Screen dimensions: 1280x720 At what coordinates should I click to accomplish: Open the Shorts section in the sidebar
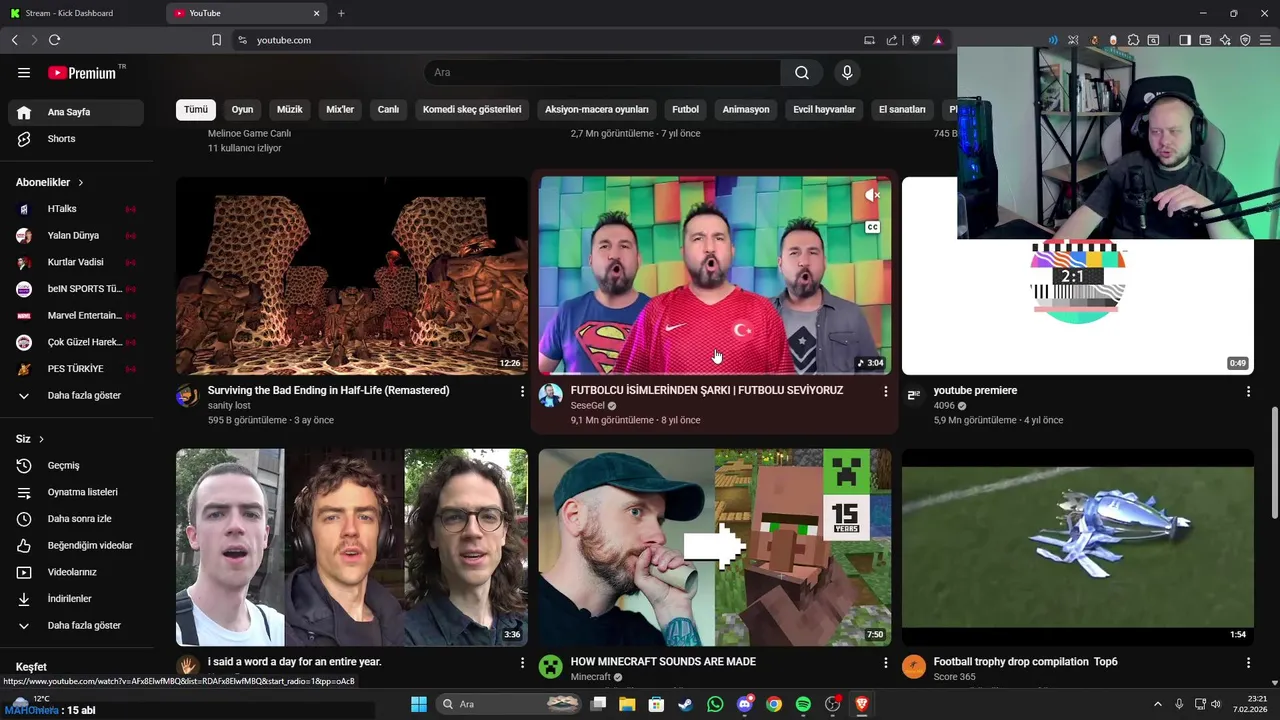pos(76,139)
